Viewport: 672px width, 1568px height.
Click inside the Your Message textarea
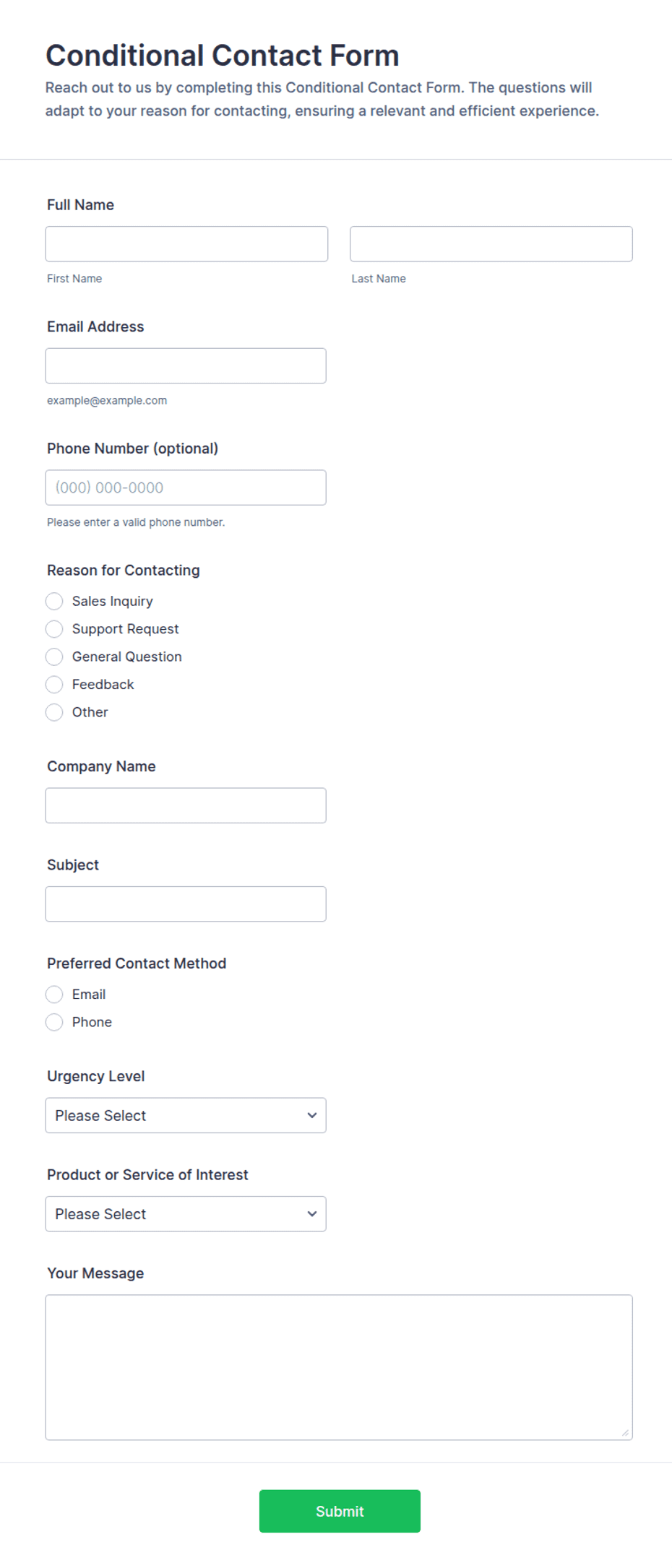pos(339,1367)
